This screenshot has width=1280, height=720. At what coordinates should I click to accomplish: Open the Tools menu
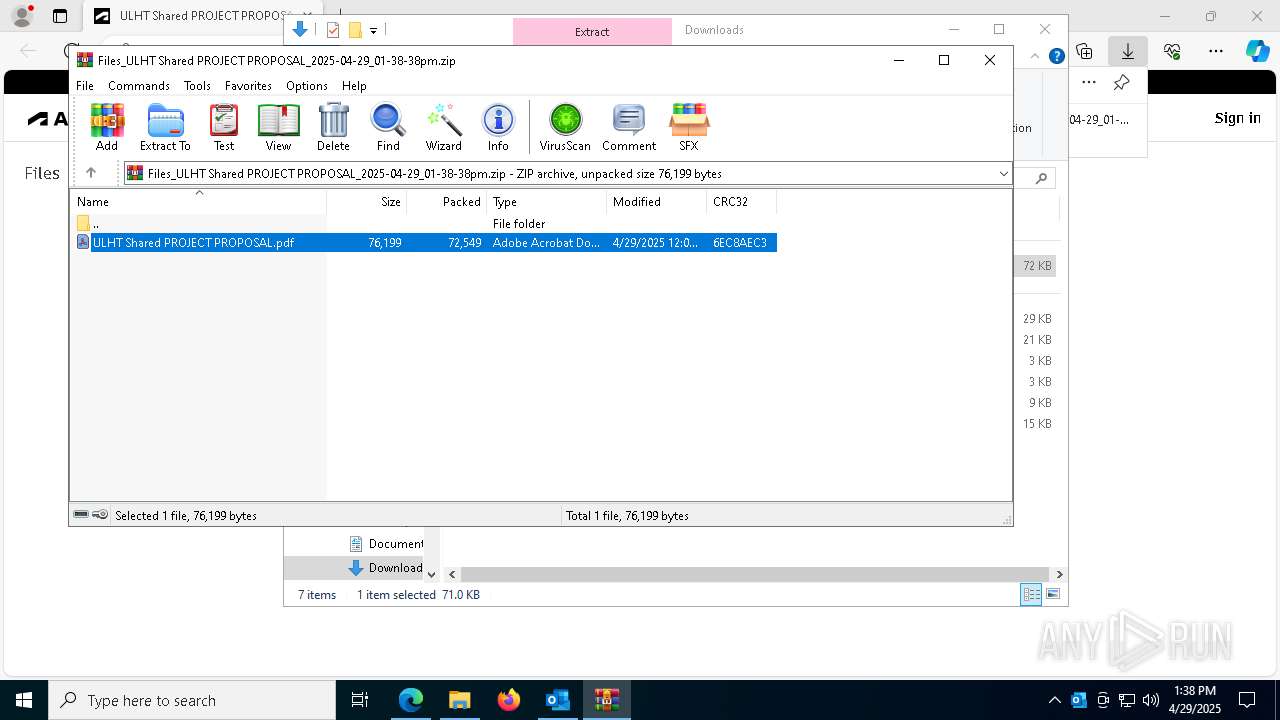pos(197,86)
